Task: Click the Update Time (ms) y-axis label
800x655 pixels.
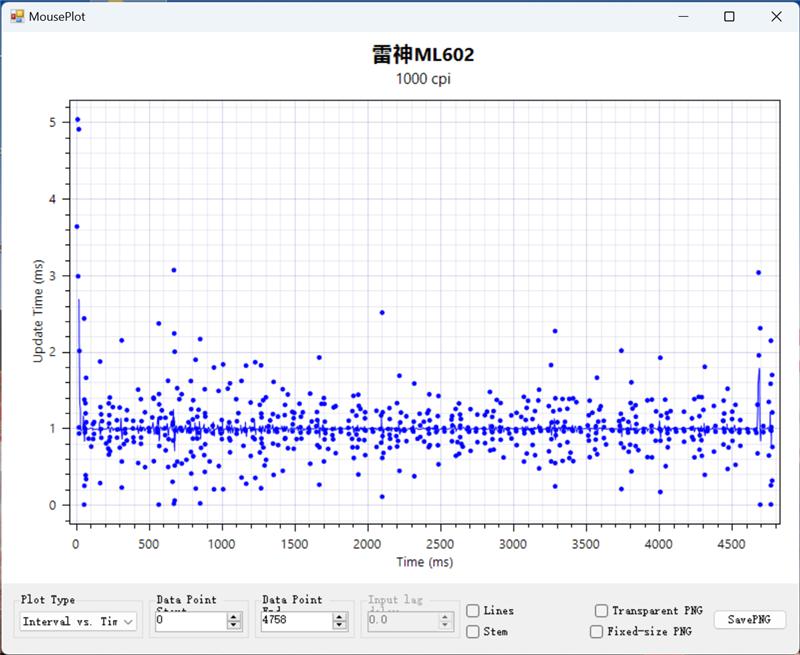Action: tap(38, 310)
